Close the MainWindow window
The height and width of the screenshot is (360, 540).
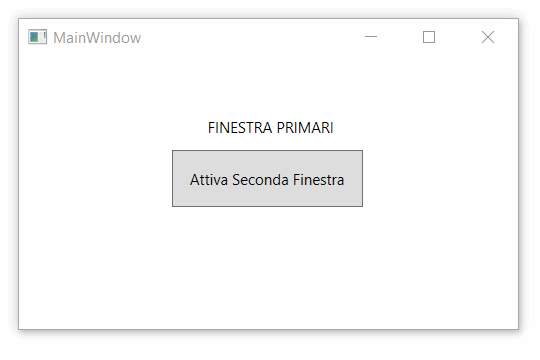tap(488, 37)
